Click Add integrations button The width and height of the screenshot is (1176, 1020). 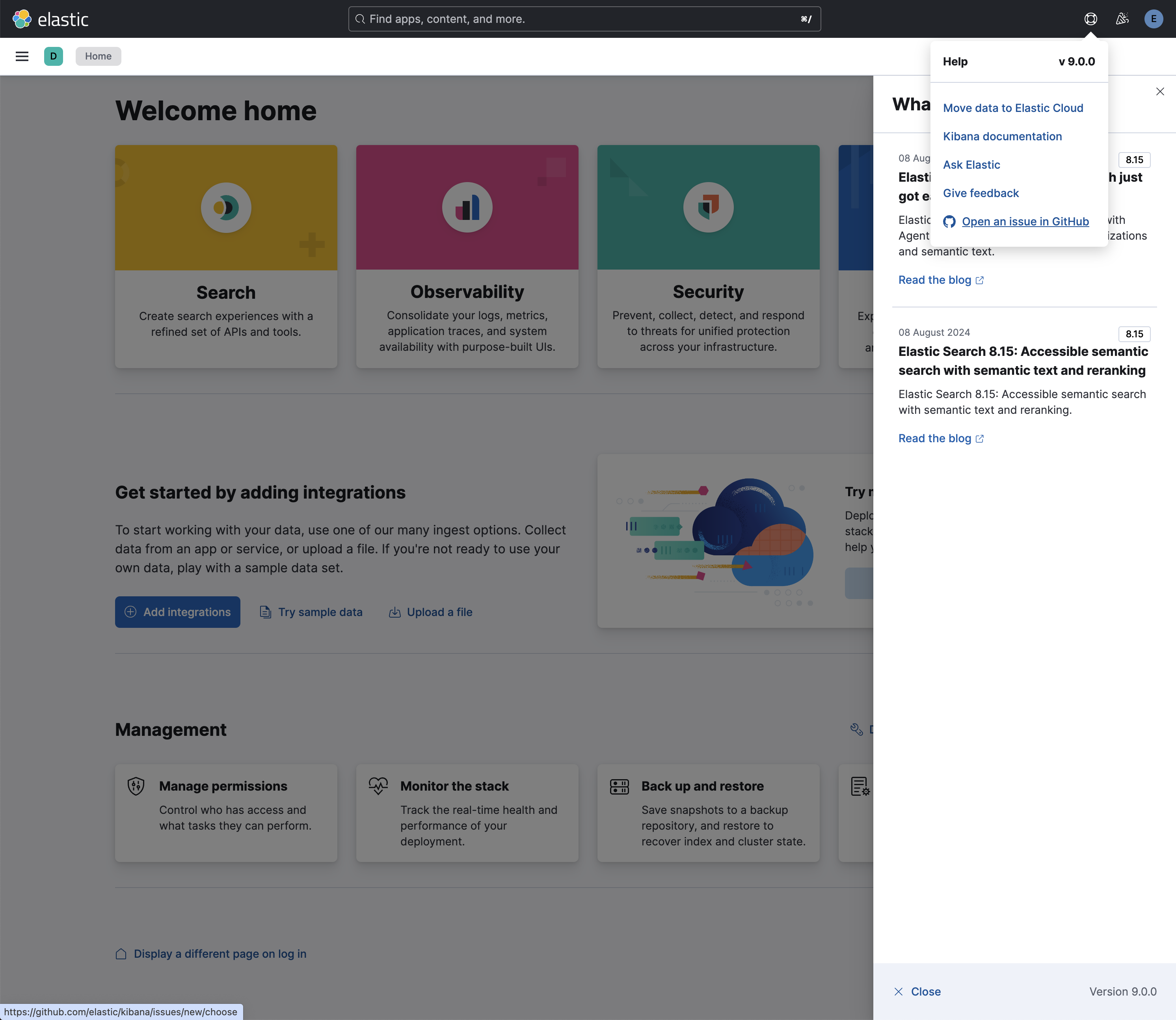(178, 612)
